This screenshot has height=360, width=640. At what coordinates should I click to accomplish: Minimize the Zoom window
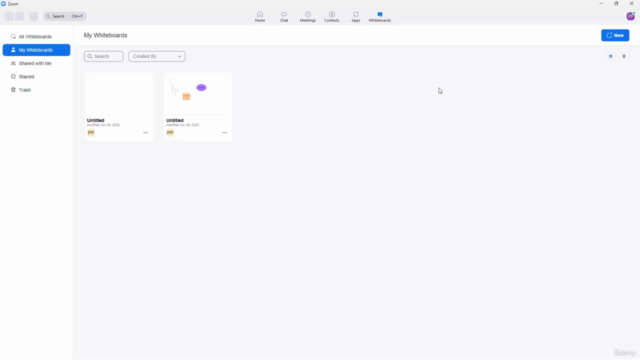point(601,4)
